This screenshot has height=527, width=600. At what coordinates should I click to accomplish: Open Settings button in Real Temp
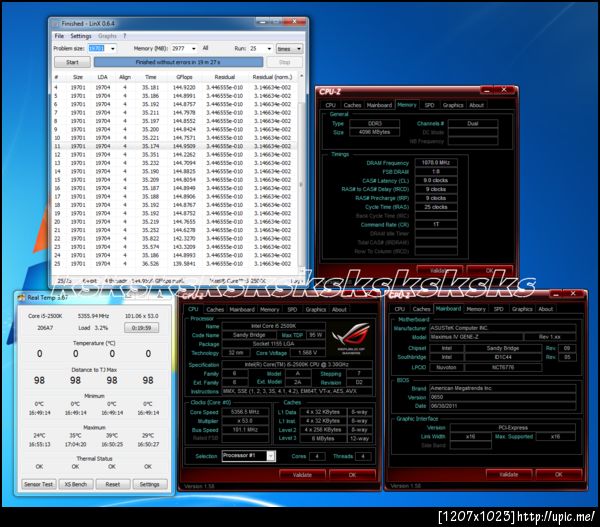(149, 484)
